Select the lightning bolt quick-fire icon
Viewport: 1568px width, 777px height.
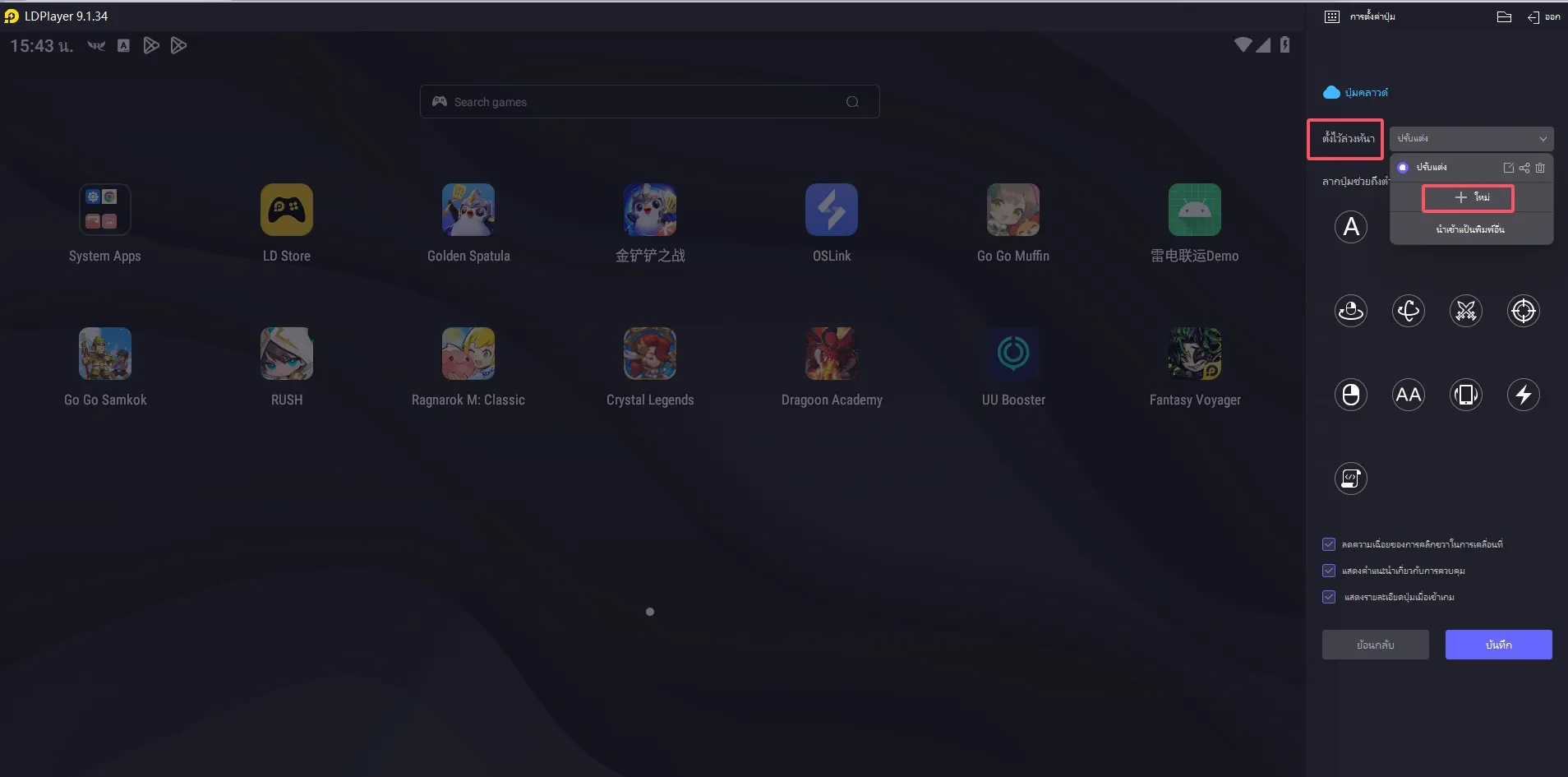point(1524,395)
